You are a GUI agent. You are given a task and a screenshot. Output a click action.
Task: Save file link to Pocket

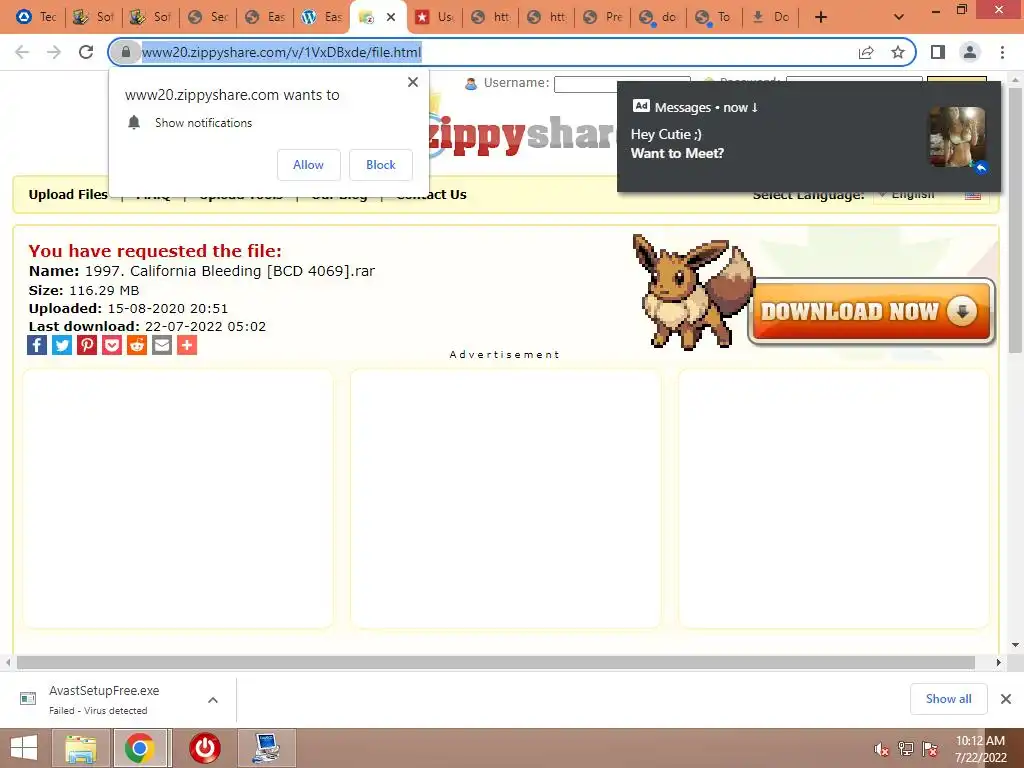click(112, 345)
